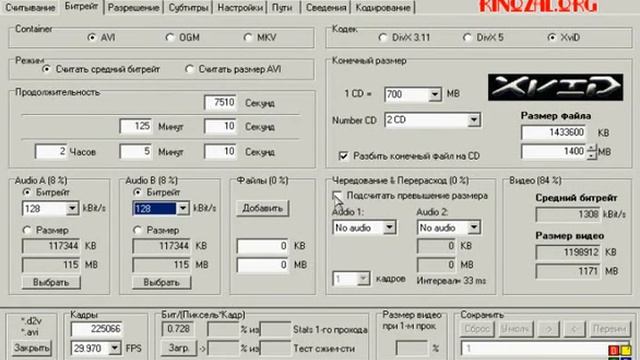The image size is (640, 360).
Task: Click average bitrate value 1308
Action: click(x=568, y=215)
